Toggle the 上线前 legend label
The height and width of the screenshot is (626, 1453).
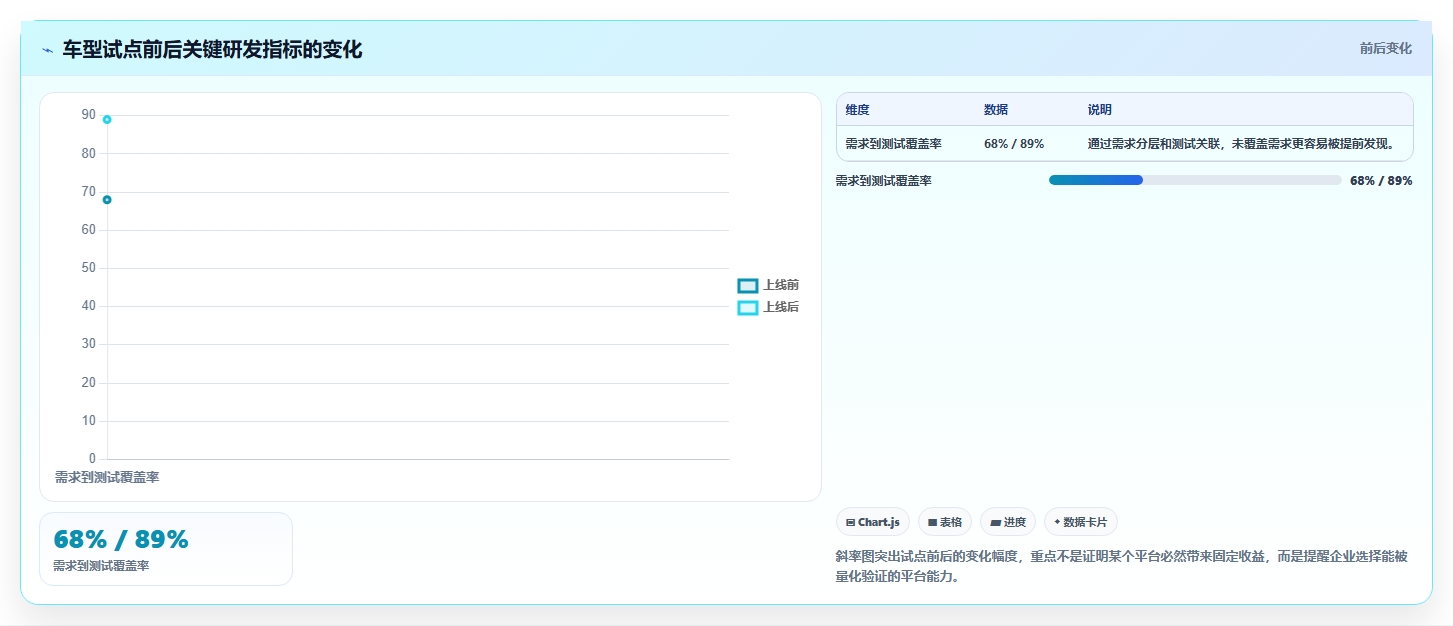(x=781, y=286)
